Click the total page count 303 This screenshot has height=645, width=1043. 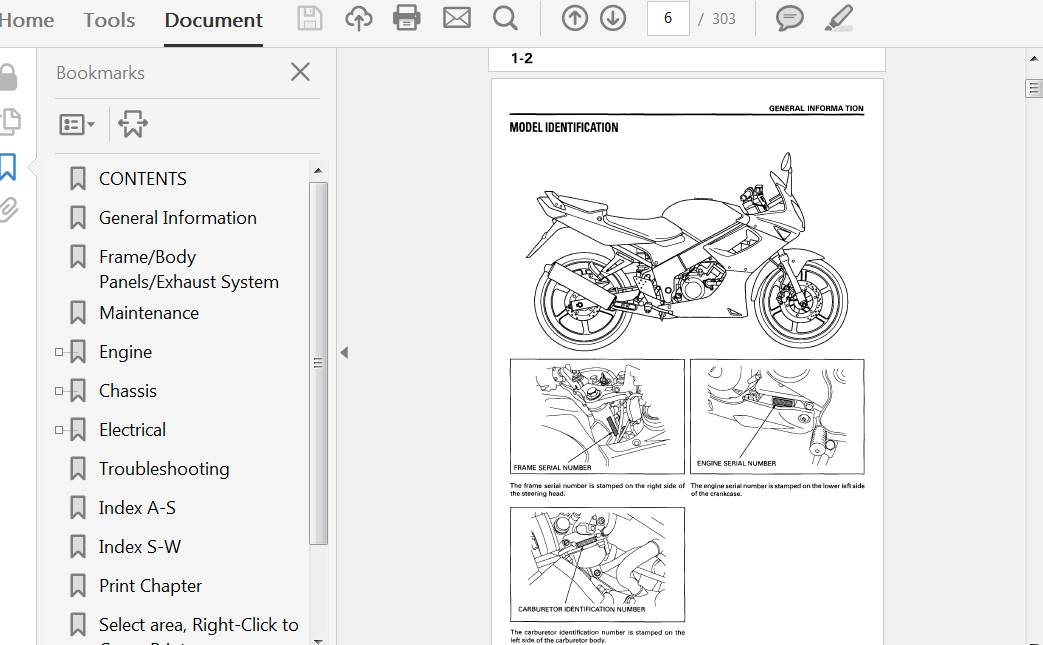724,19
